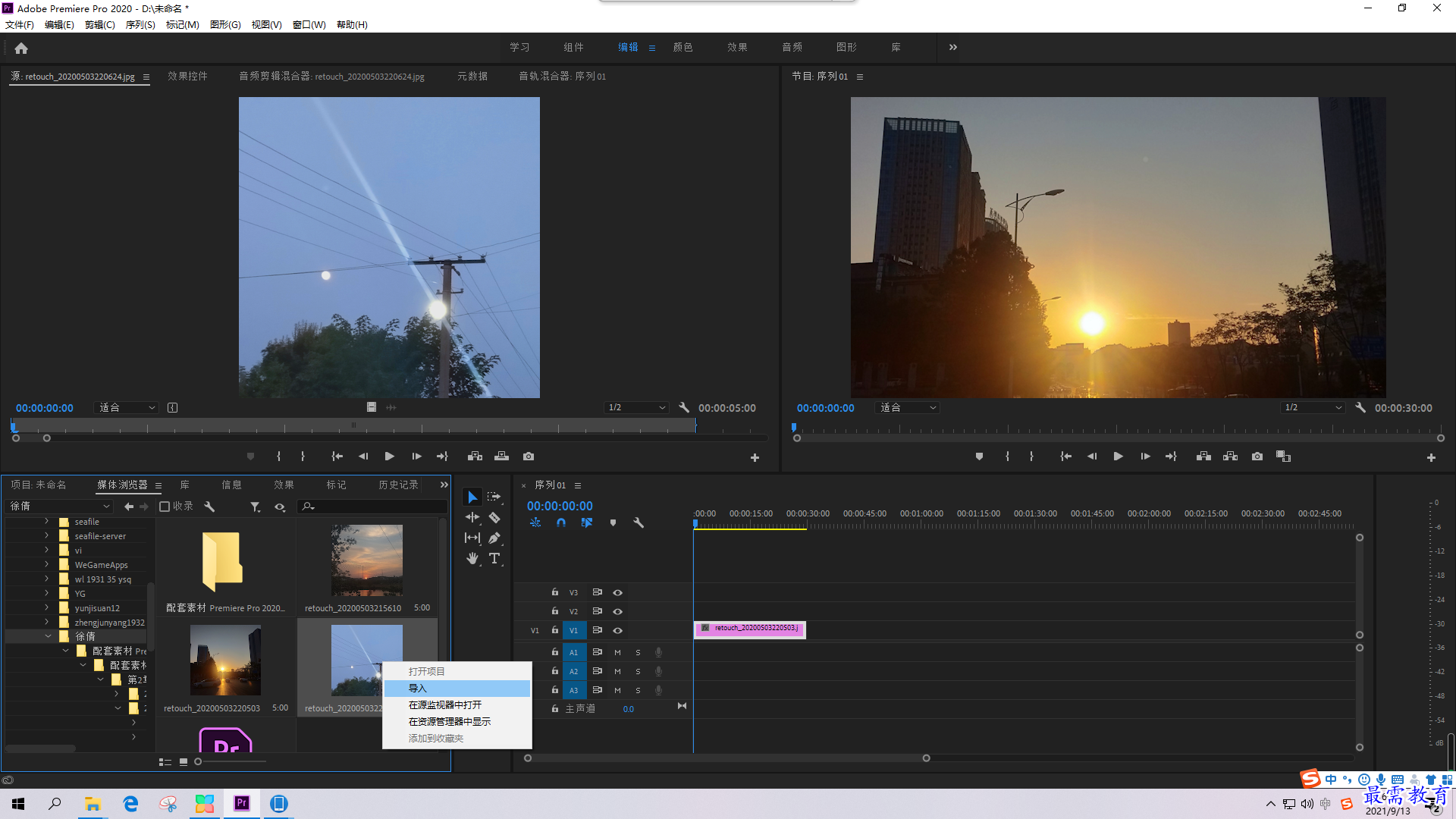Viewport: 1456px width, 819px height.
Task: Open timeline display settings wrench
Action: 639,522
